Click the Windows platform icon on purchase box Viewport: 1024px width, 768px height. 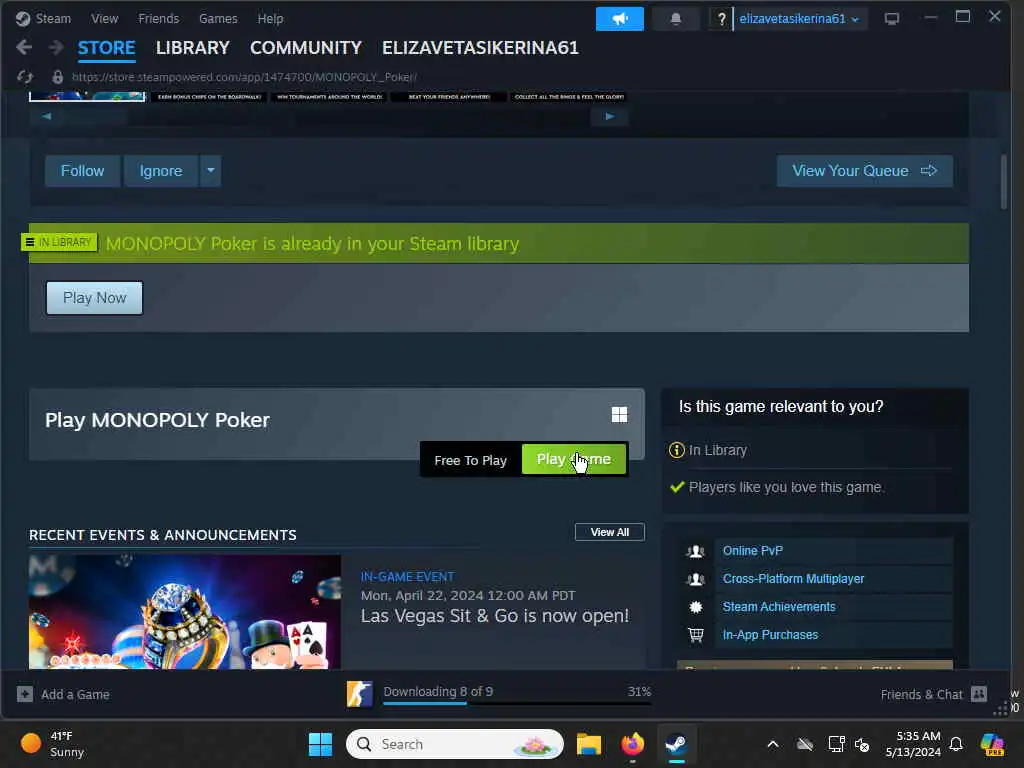coord(619,415)
